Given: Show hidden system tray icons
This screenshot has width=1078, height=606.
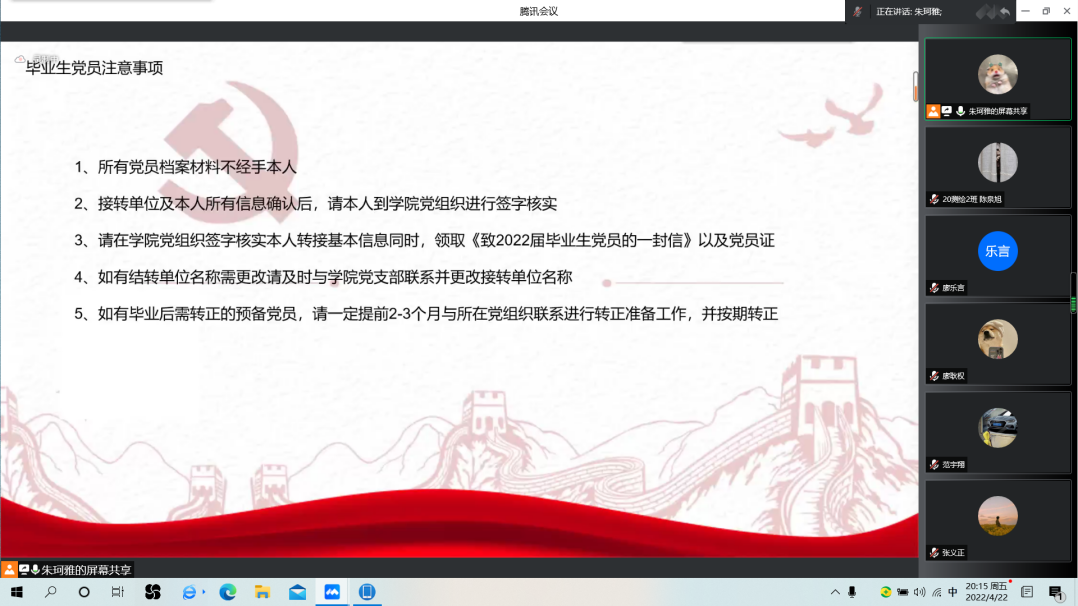Looking at the screenshot, I should point(834,592).
